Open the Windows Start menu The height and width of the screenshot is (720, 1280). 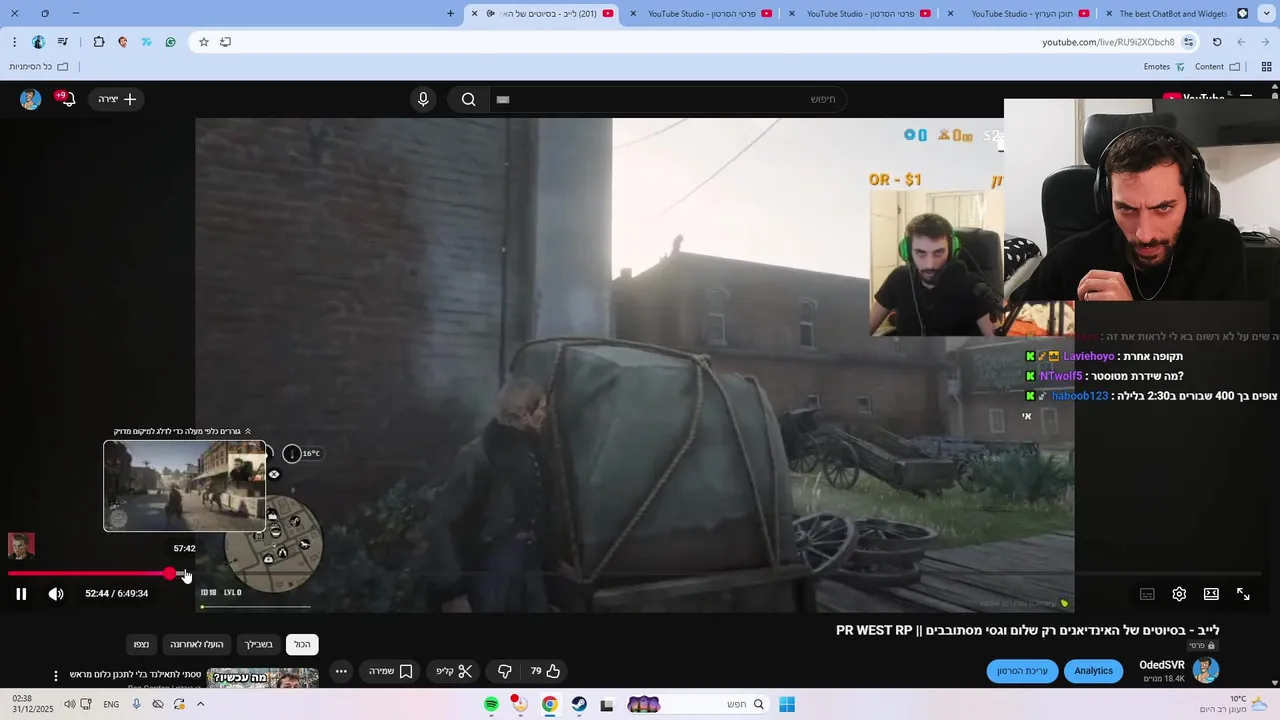(x=787, y=704)
